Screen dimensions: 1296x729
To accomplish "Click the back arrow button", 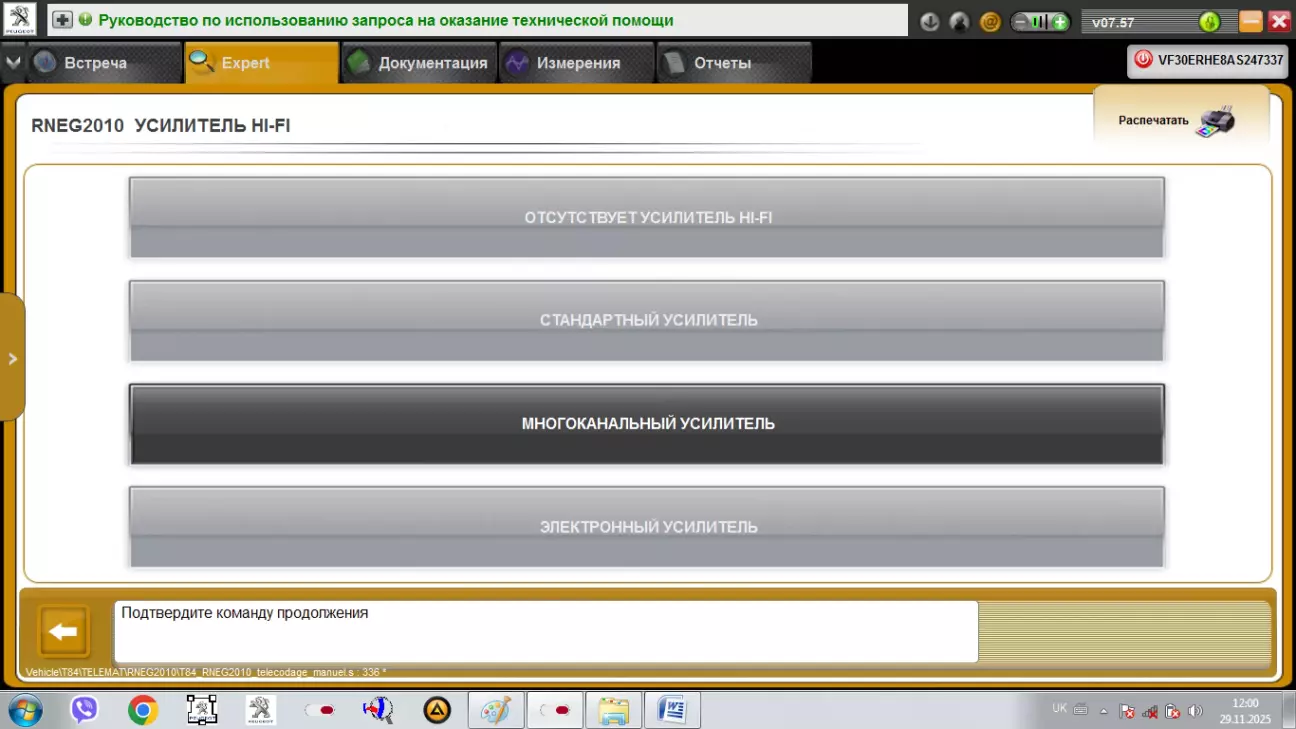I will pos(64,632).
